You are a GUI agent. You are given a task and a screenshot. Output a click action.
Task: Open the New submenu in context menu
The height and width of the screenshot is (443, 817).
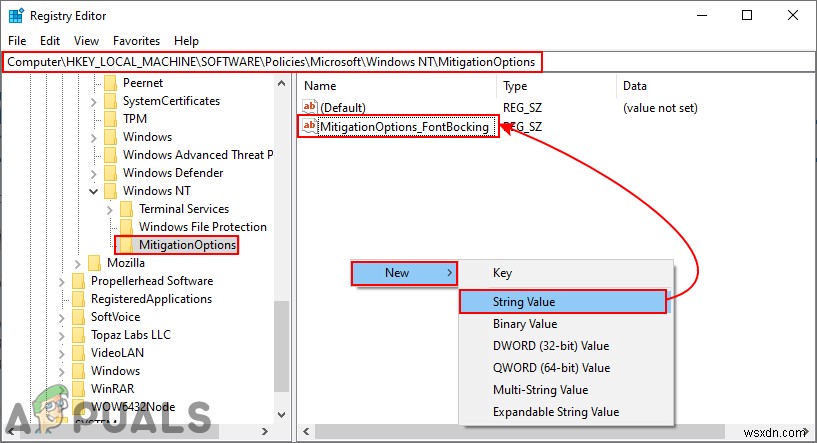click(404, 273)
